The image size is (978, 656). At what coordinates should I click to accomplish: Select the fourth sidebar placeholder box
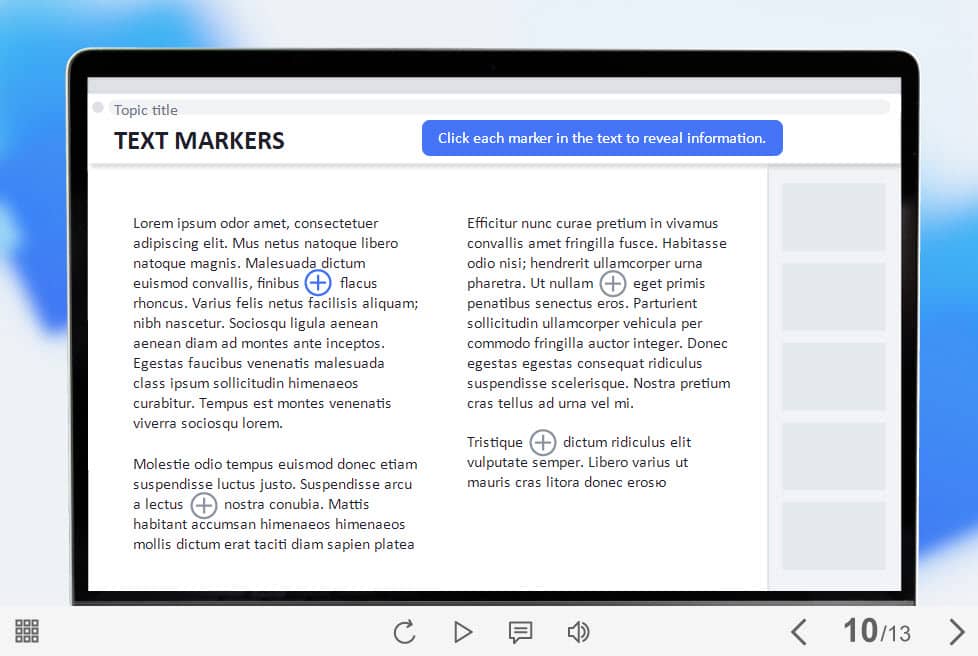(833, 456)
